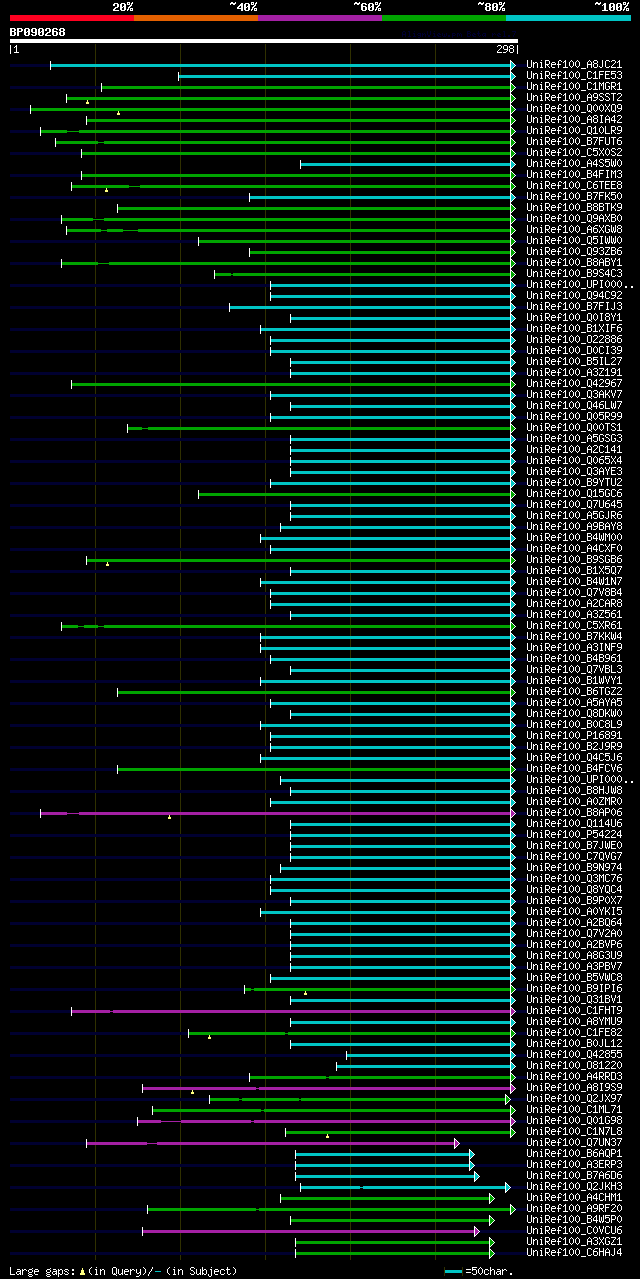Open hit UniRef100_Q00XQ9
Viewport: 640px width, 1279px height.
[574, 108]
